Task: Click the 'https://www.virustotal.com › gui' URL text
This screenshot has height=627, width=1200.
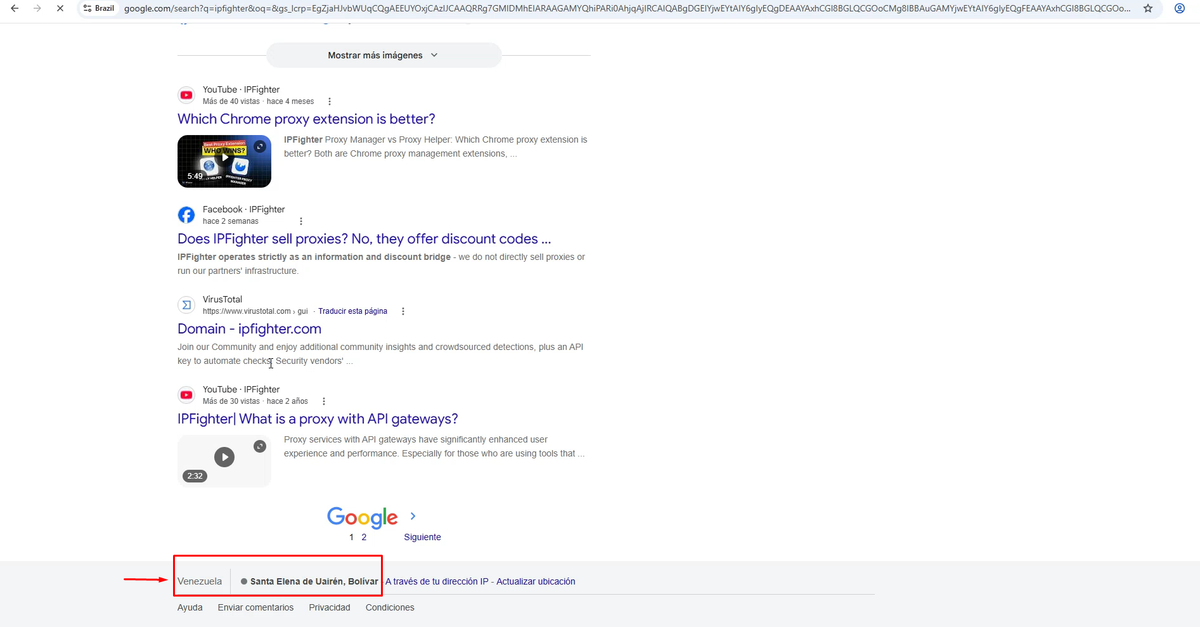Action: [x=255, y=311]
